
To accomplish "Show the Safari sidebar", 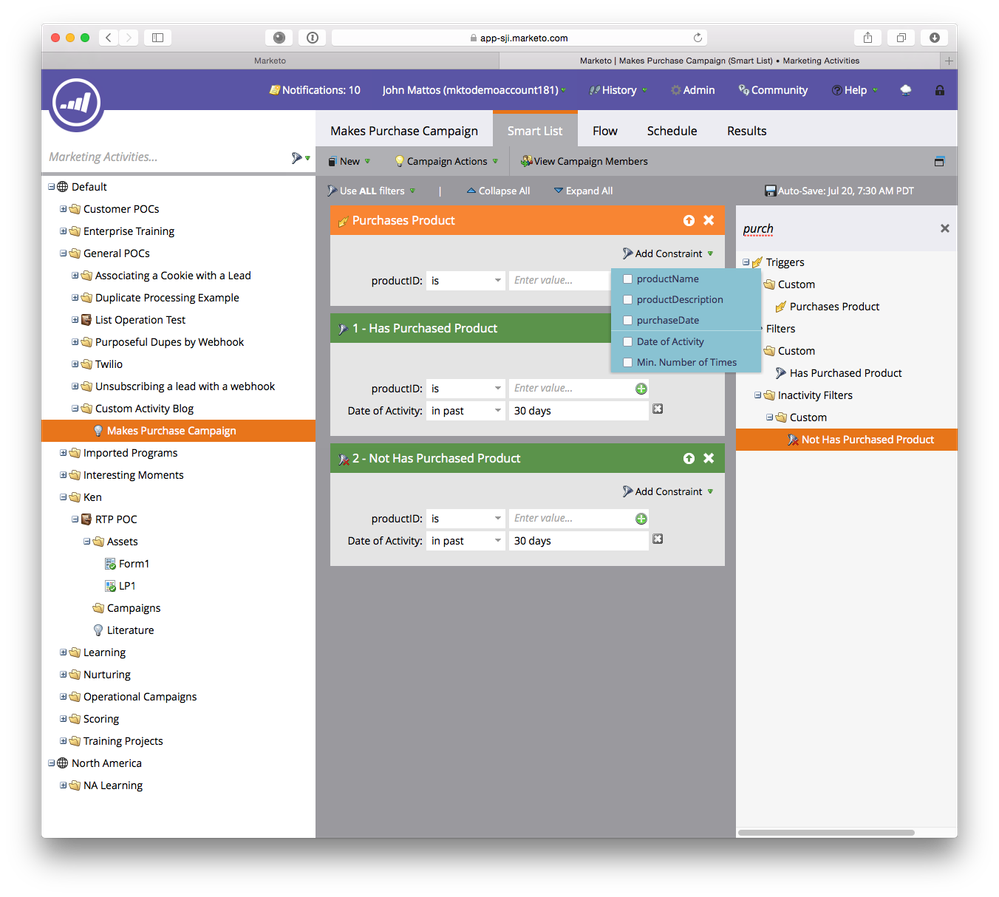I will (157, 38).
